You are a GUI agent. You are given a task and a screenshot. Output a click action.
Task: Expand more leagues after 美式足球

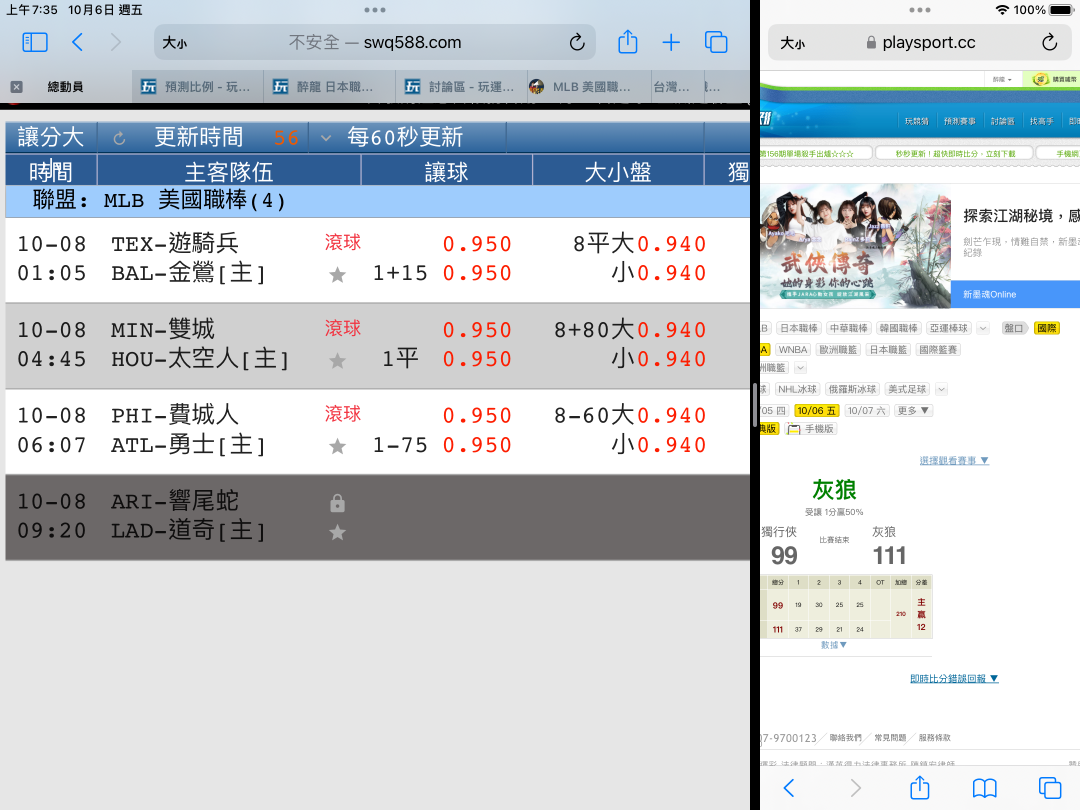pos(942,390)
